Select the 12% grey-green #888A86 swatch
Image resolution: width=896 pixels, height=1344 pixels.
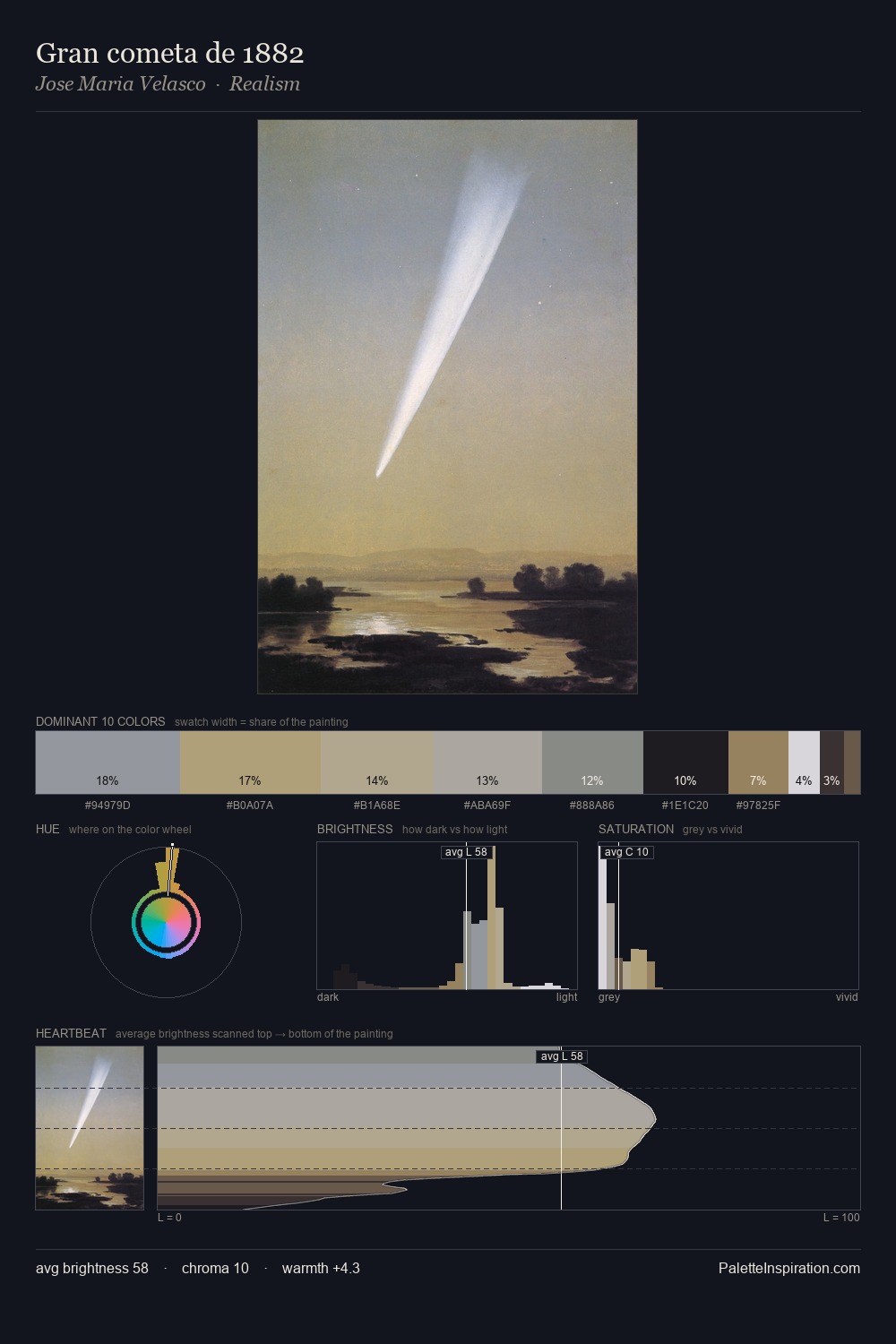592,762
